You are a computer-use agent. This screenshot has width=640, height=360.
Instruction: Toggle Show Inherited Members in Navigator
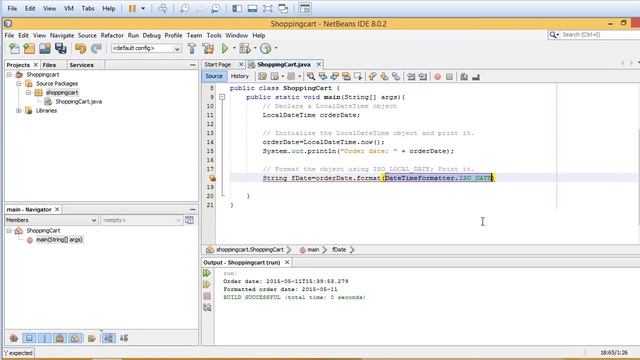pyautogui.click(x=14, y=338)
